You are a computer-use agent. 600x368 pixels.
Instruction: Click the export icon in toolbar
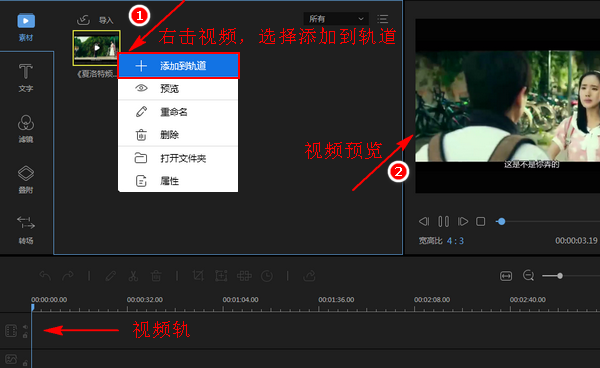pos(309,276)
